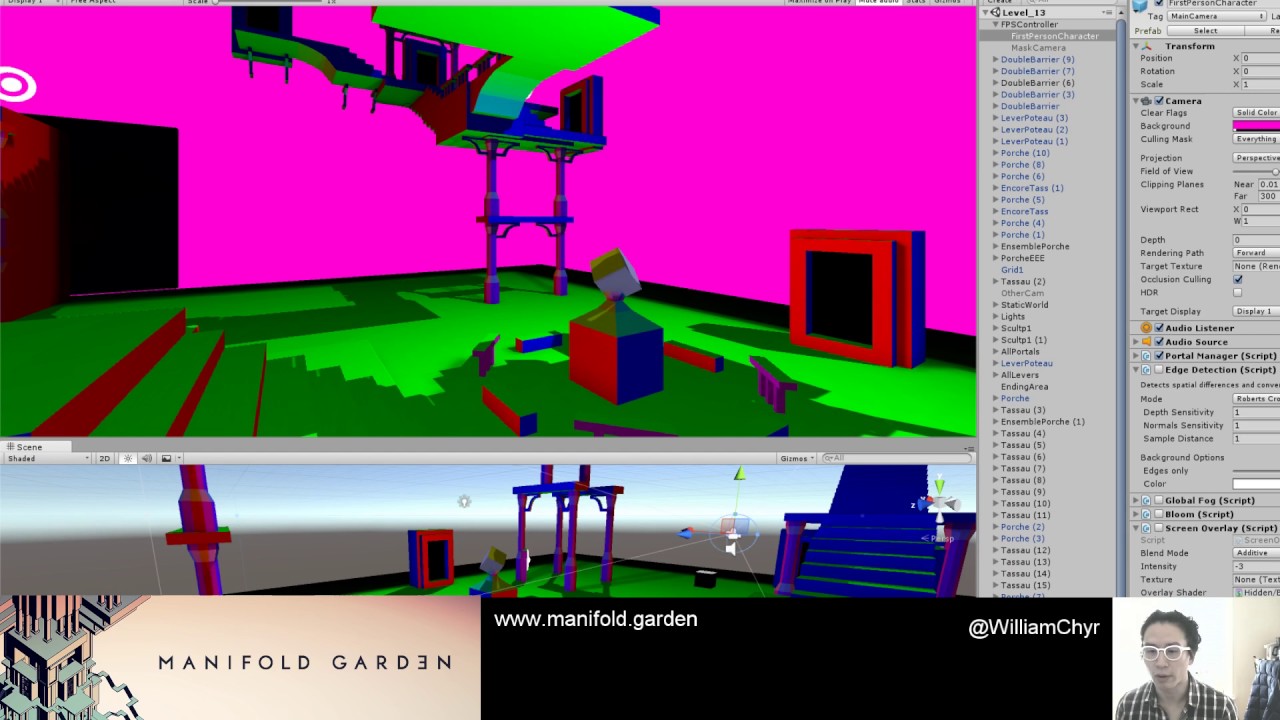Click the Bloom script icon
Screen dimensions: 1280x720
point(1146,514)
